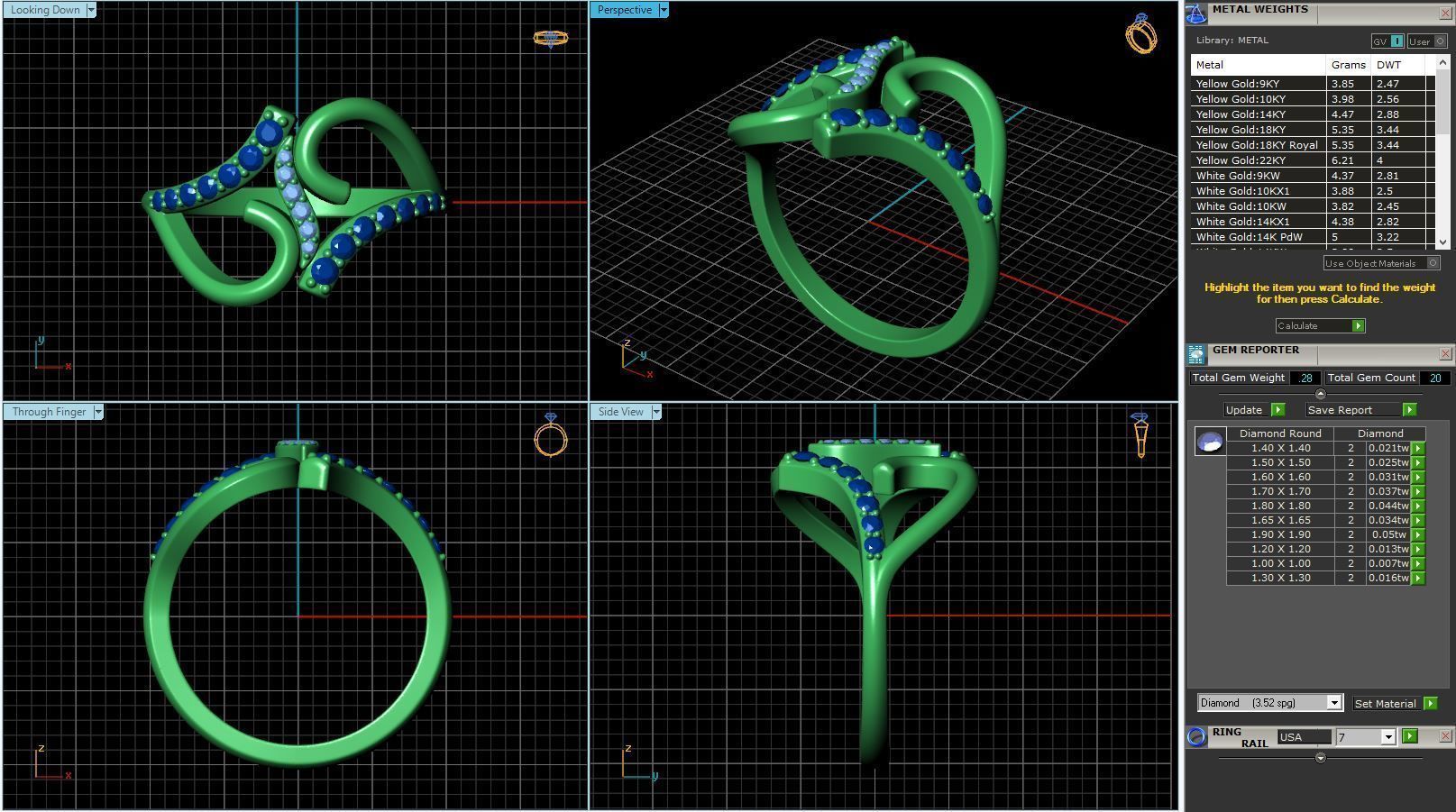1456x812 pixels.
Task: Click the ring orientation icon in Perspective view
Action: coord(1141,33)
